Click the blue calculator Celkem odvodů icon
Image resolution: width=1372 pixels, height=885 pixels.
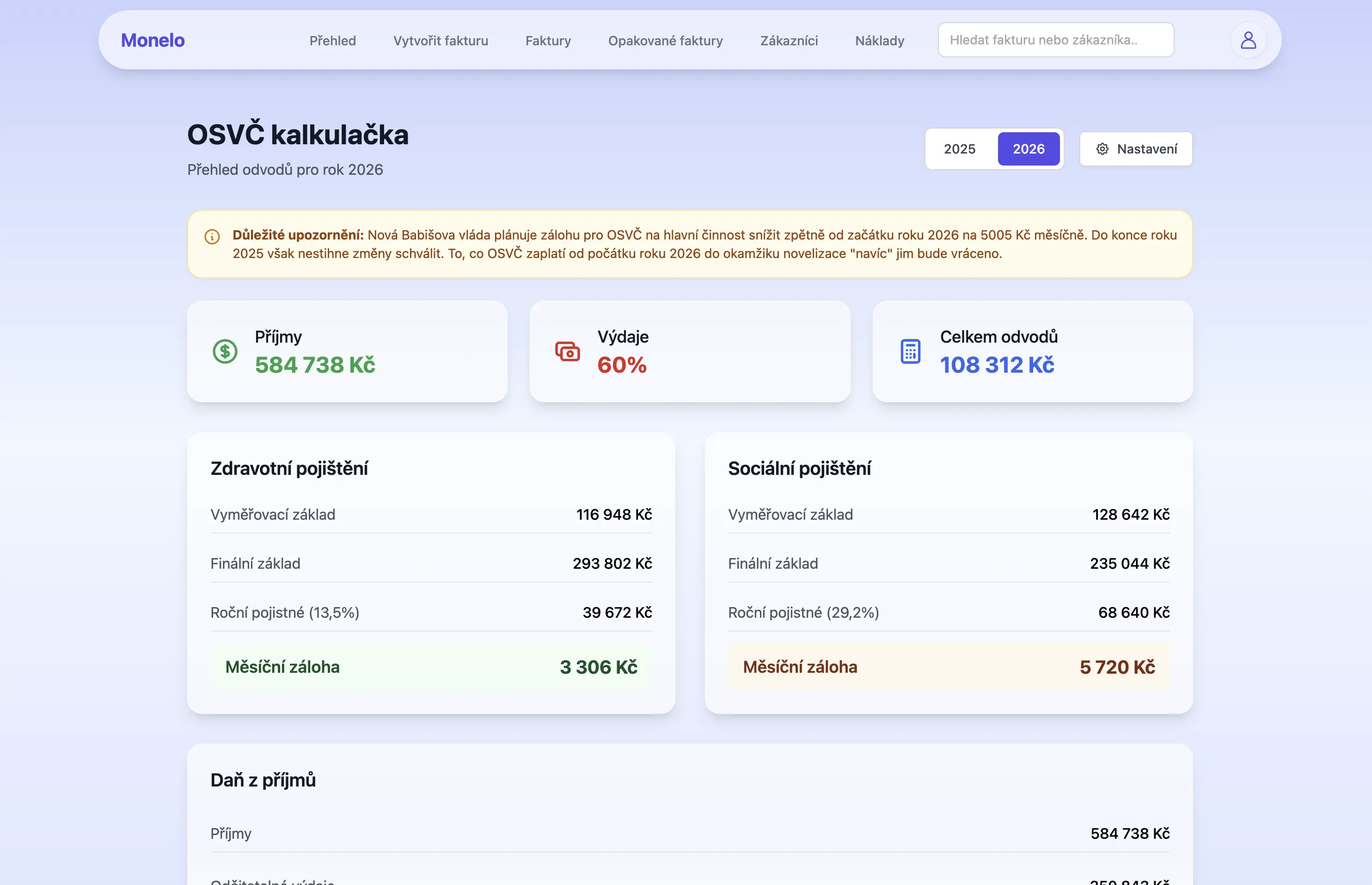click(910, 351)
